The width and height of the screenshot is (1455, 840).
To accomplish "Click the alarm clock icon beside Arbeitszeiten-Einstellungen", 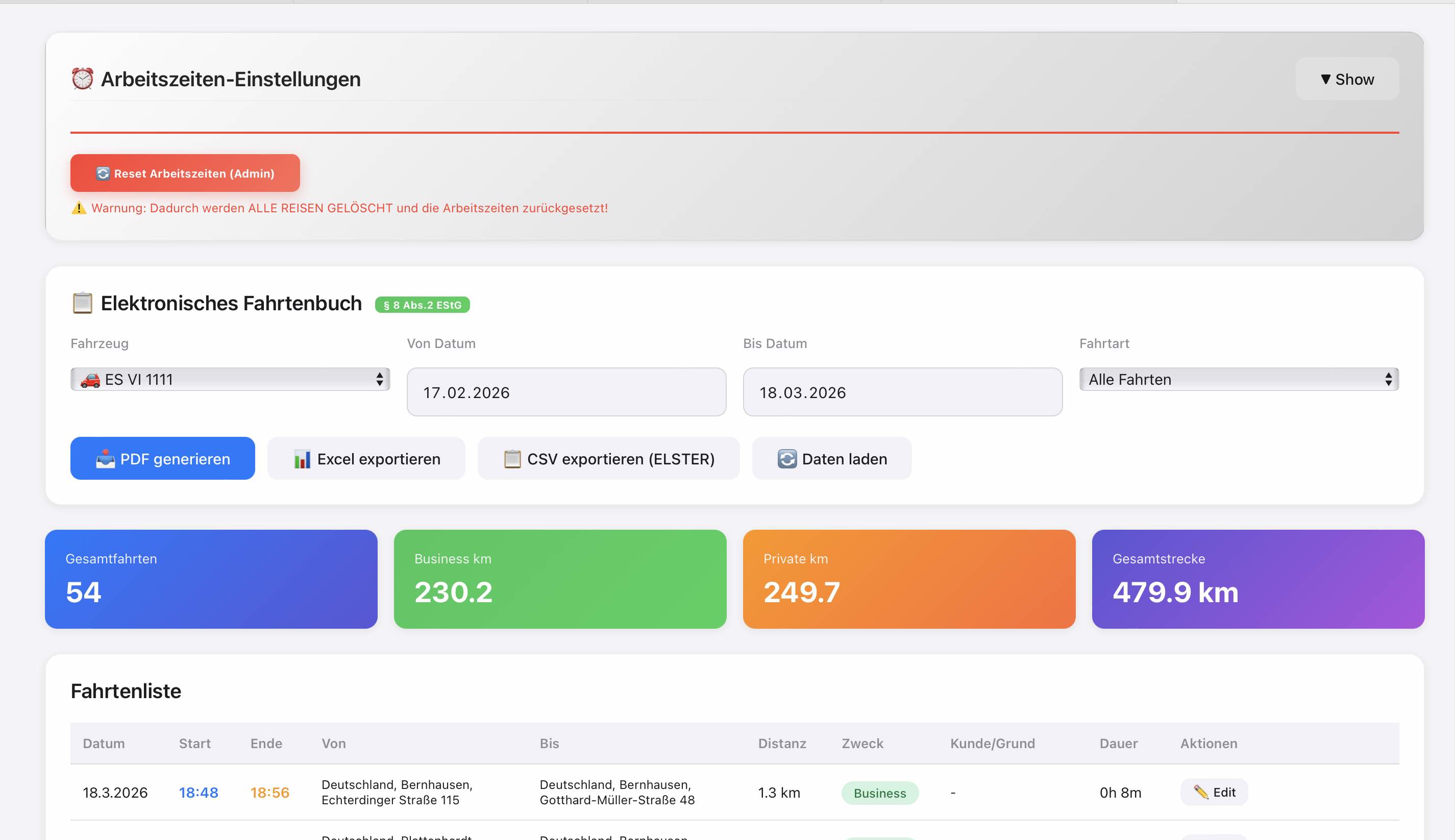I will pyautogui.click(x=83, y=79).
